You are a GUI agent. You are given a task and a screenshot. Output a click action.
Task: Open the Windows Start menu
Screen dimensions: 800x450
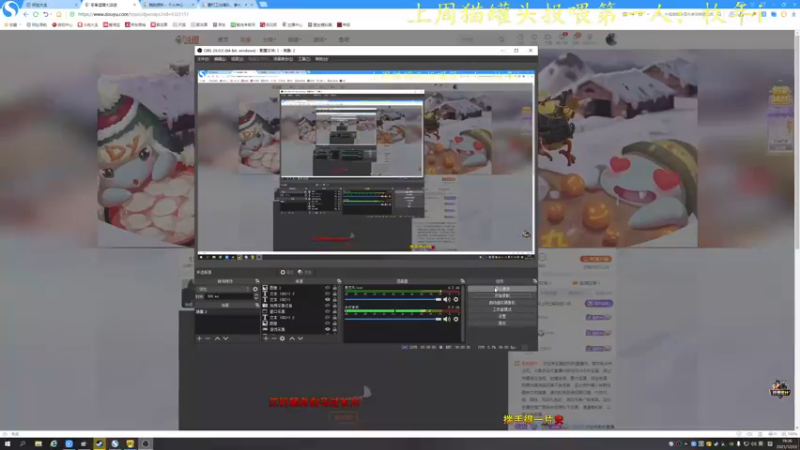click(x=7, y=444)
